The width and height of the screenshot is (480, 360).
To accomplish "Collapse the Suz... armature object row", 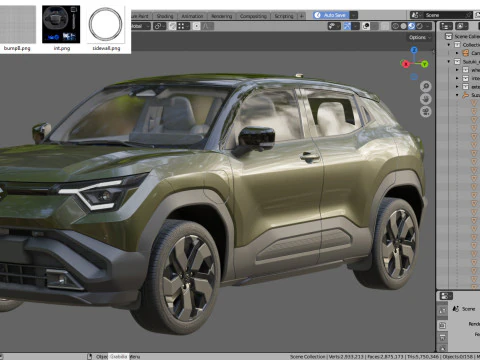I will tap(457, 95).
